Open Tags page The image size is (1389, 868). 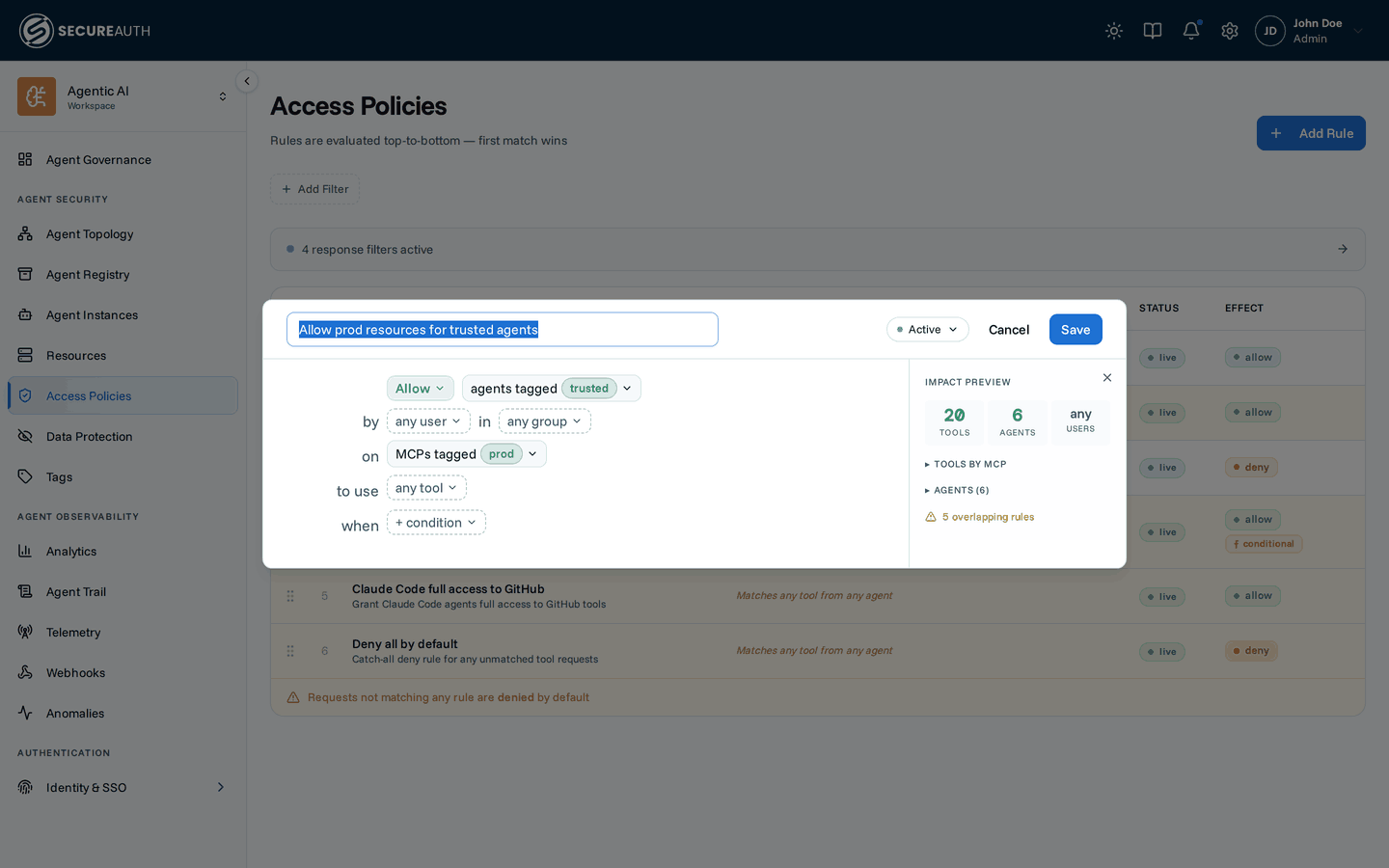pyautogui.click(x=123, y=477)
